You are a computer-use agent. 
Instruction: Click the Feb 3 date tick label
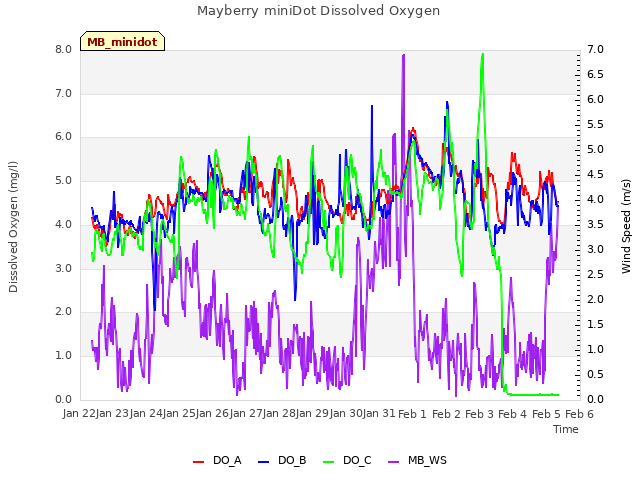[x=479, y=414]
